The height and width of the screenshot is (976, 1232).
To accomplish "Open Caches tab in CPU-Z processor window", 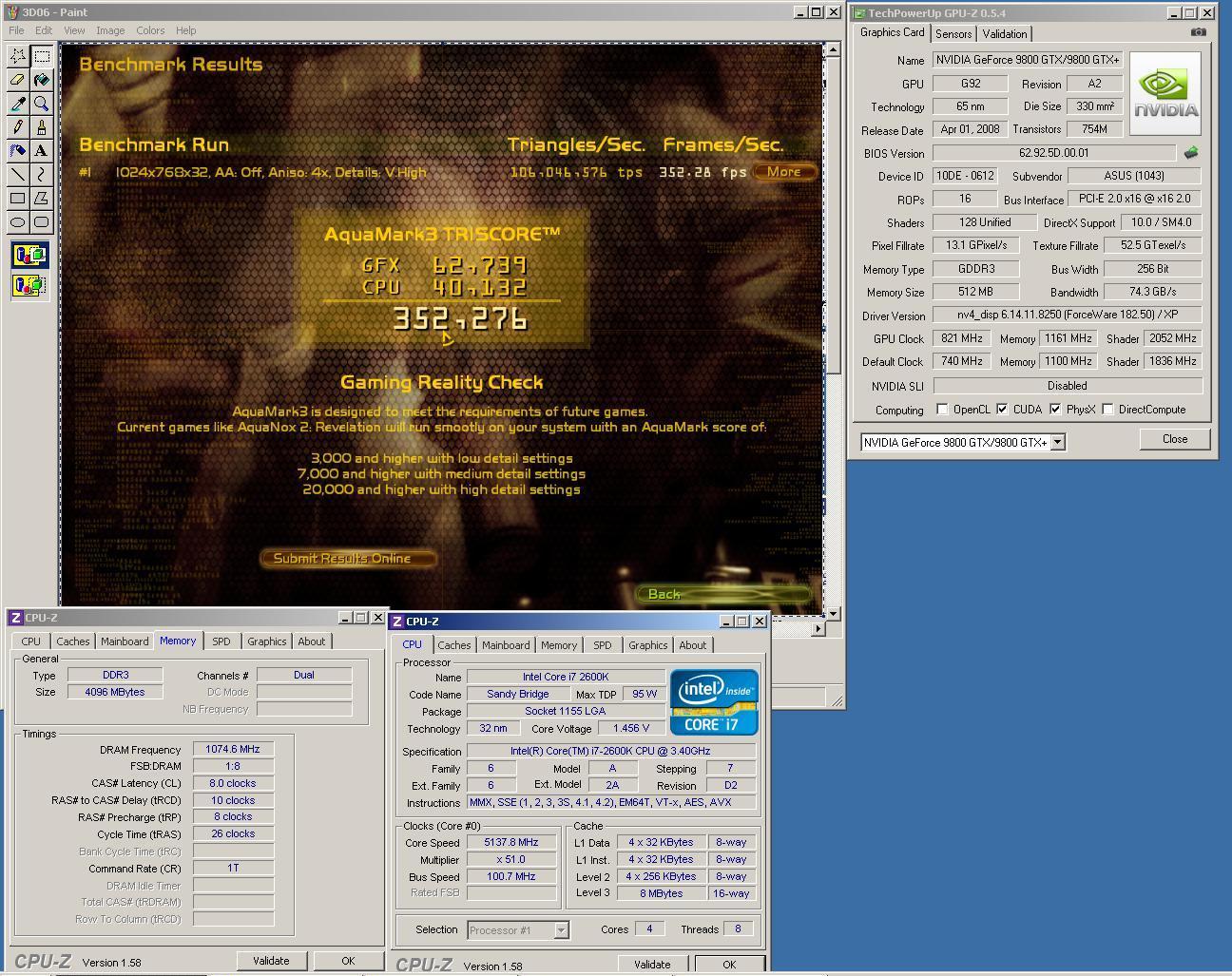I will pos(454,645).
